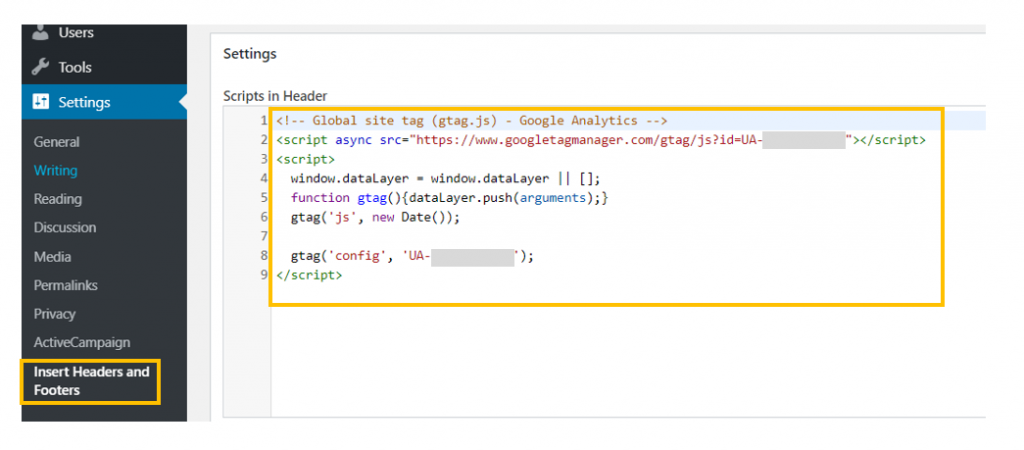Click the Settings sliders icon
The width and height of the screenshot is (1024, 450).
[40, 102]
